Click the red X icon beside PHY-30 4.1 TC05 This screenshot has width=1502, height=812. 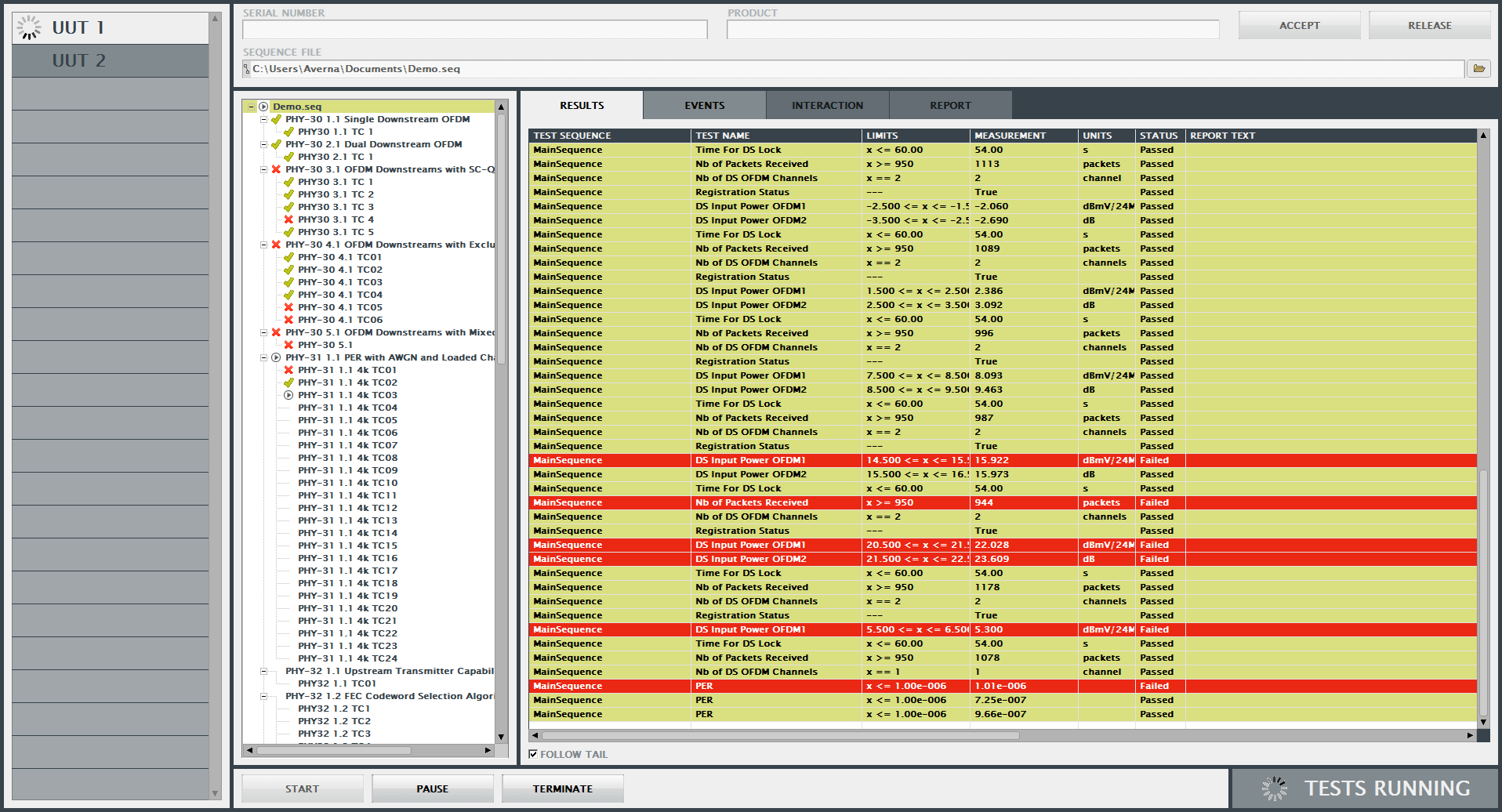tap(288, 307)
